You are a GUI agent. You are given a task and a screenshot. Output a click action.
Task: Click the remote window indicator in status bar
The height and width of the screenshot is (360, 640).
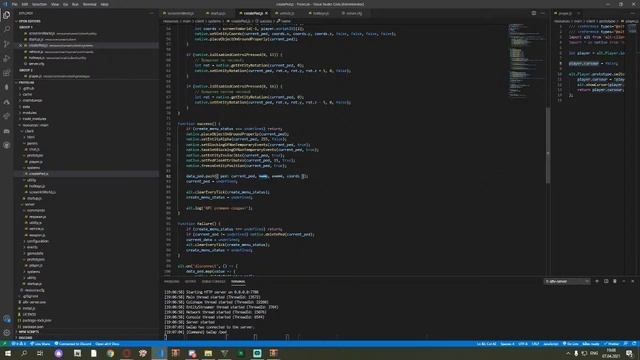pos(4,344)
